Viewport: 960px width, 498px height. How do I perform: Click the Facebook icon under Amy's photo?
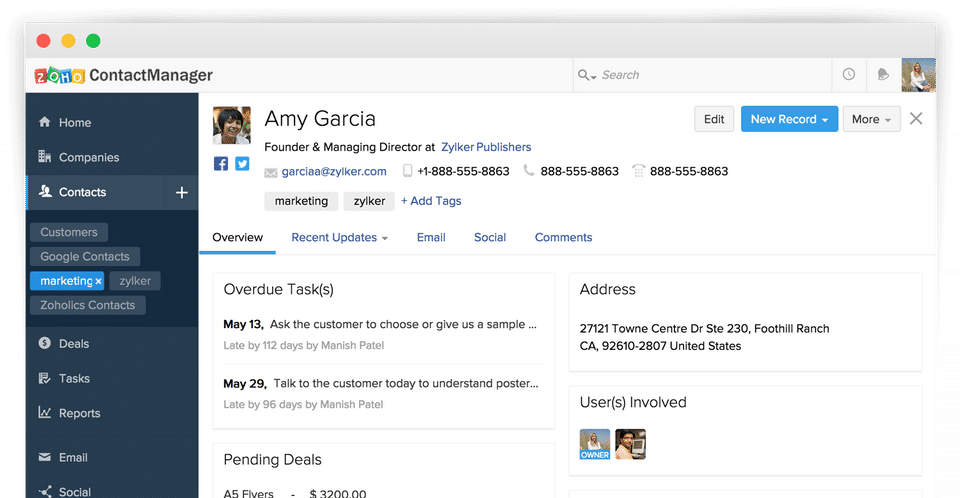tap(221, 164)
